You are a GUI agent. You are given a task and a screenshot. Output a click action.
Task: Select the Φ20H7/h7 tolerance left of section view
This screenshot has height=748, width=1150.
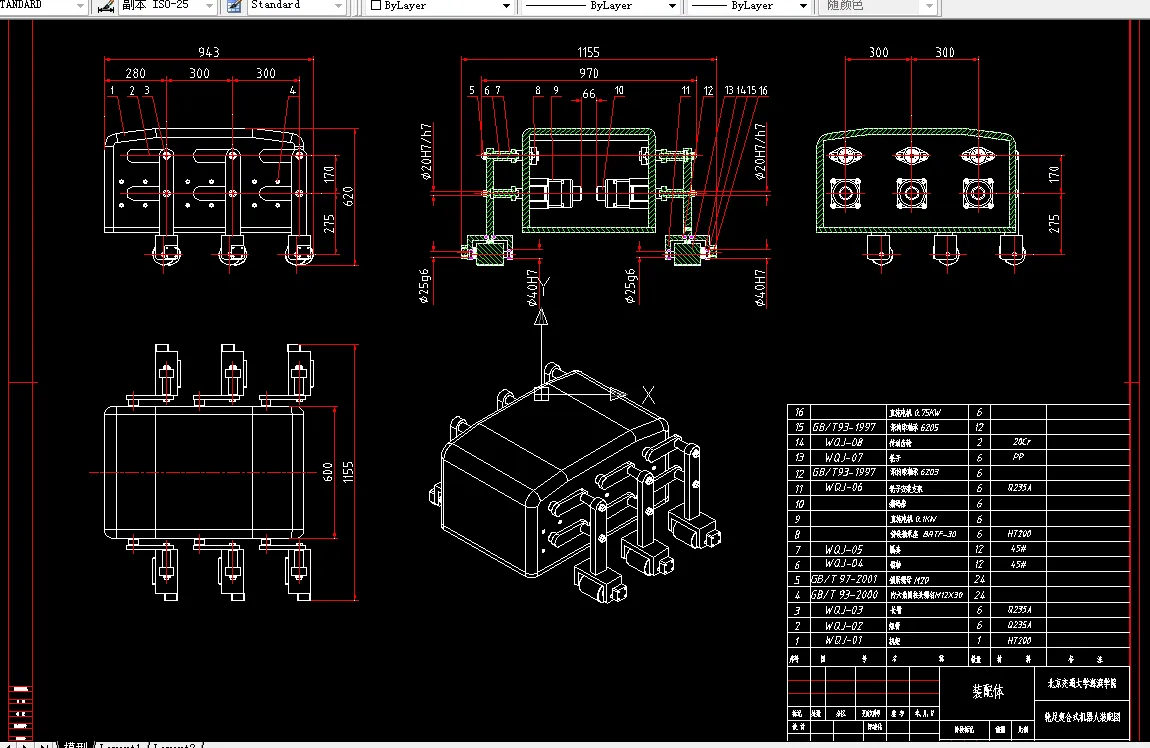(x=426, y=151)
